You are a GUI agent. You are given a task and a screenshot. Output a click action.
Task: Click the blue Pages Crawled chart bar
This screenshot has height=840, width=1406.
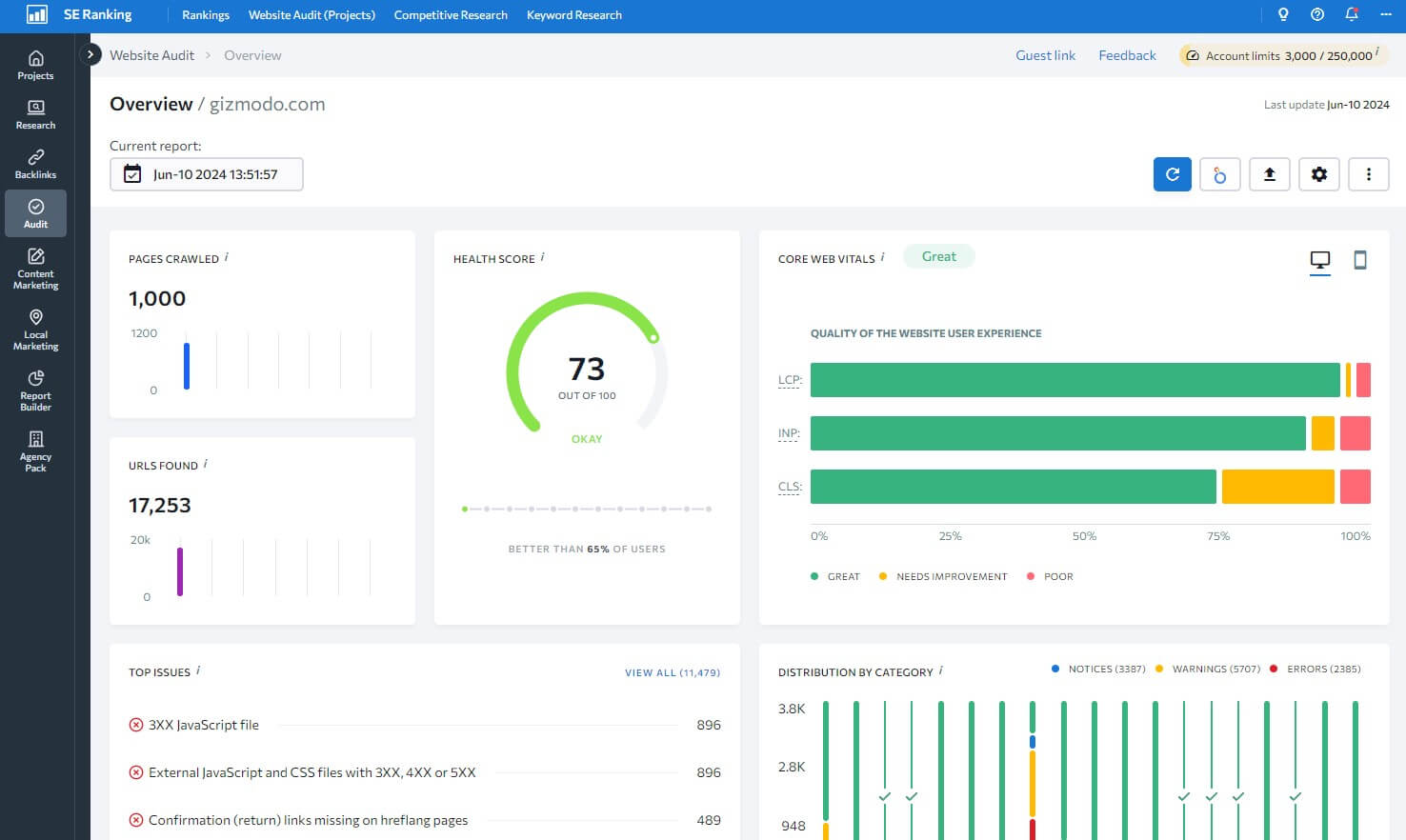[x=187, y=366]
